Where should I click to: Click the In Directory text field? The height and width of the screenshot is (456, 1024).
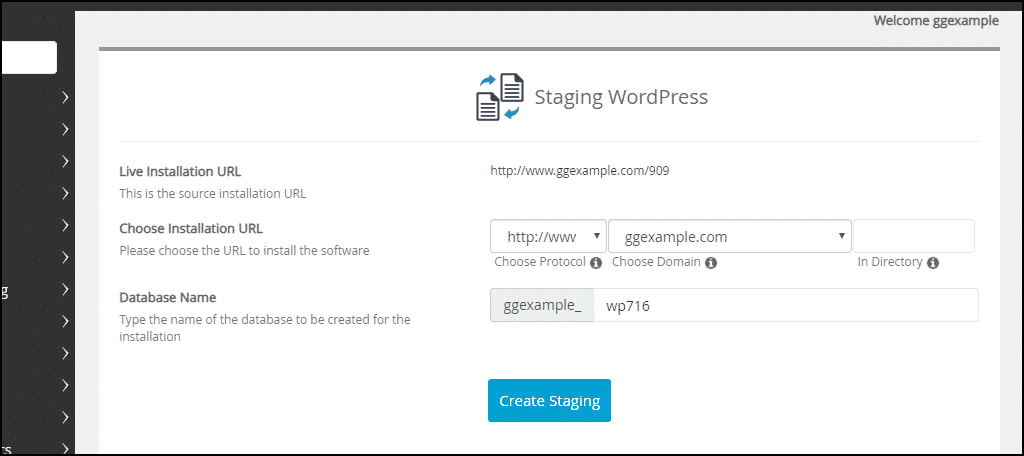click(x=914, y=237)
